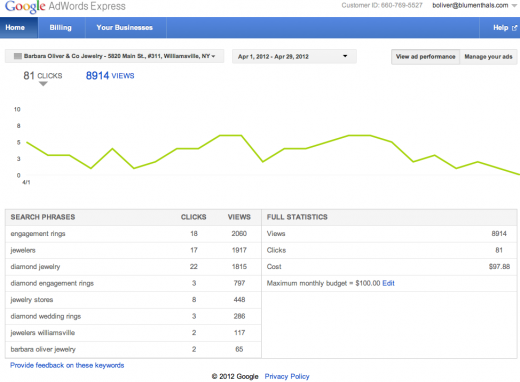Click the Customer ID number text

[382, 5]
